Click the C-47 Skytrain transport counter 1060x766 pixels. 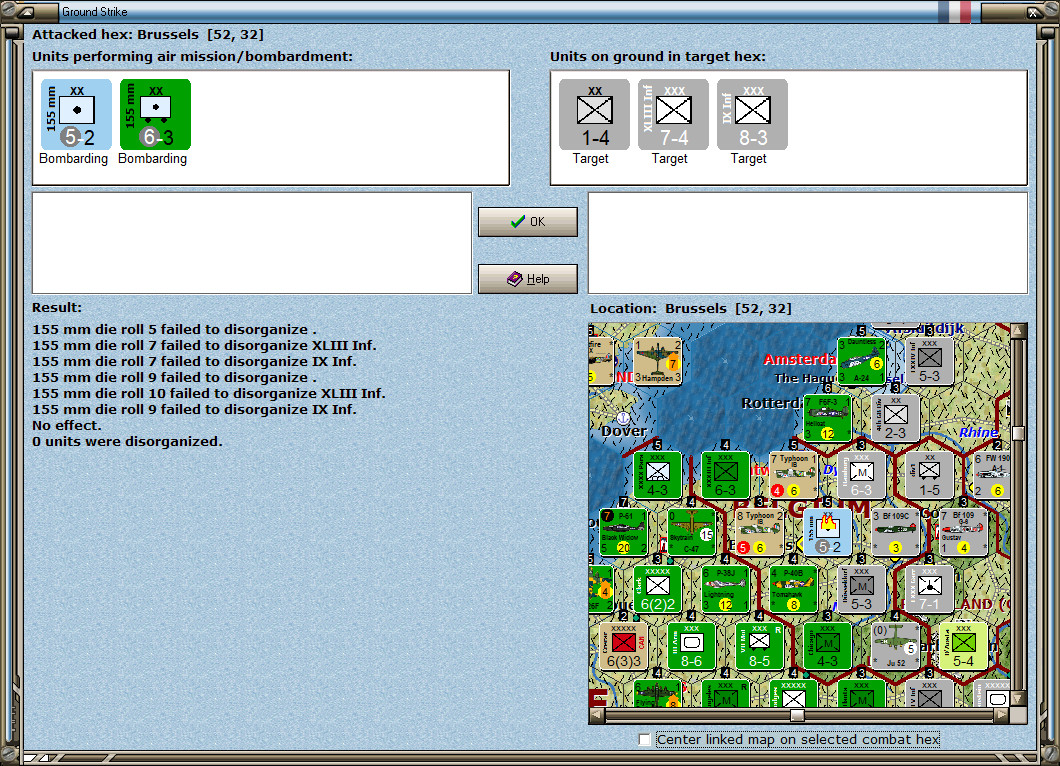(x=692, y=532)
